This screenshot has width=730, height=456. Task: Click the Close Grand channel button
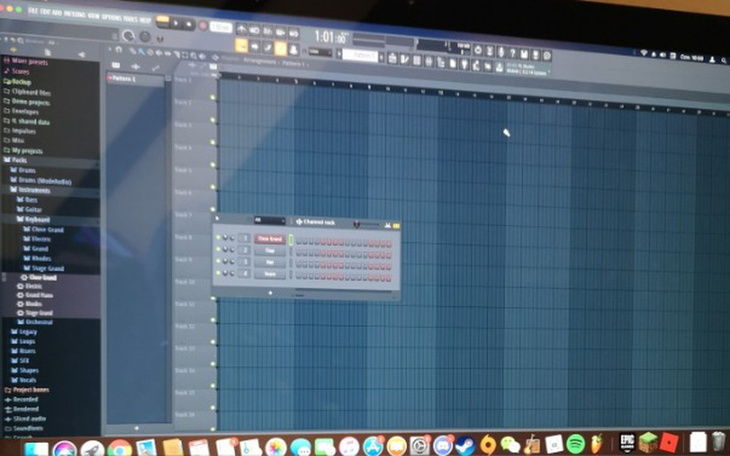[270, 239]
